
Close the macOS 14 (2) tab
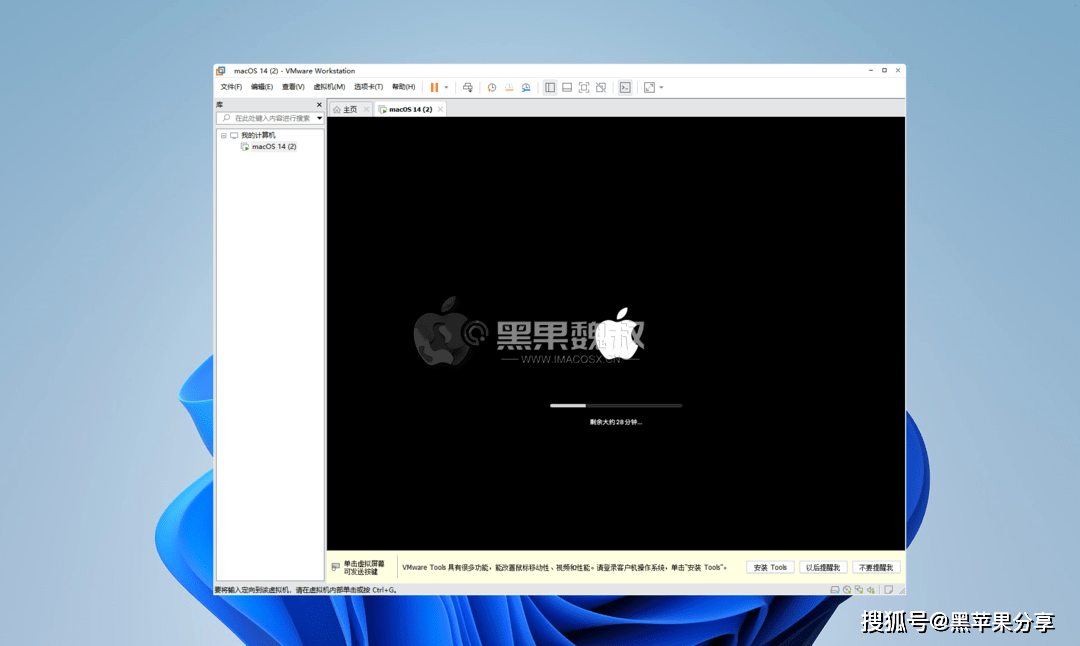(x=440, y=110)
